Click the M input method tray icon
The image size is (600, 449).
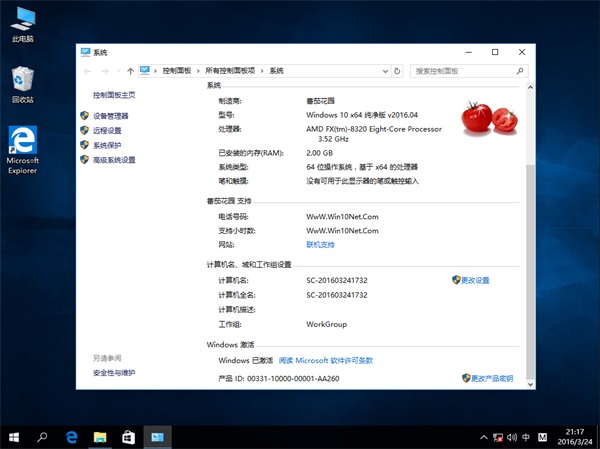542,437
